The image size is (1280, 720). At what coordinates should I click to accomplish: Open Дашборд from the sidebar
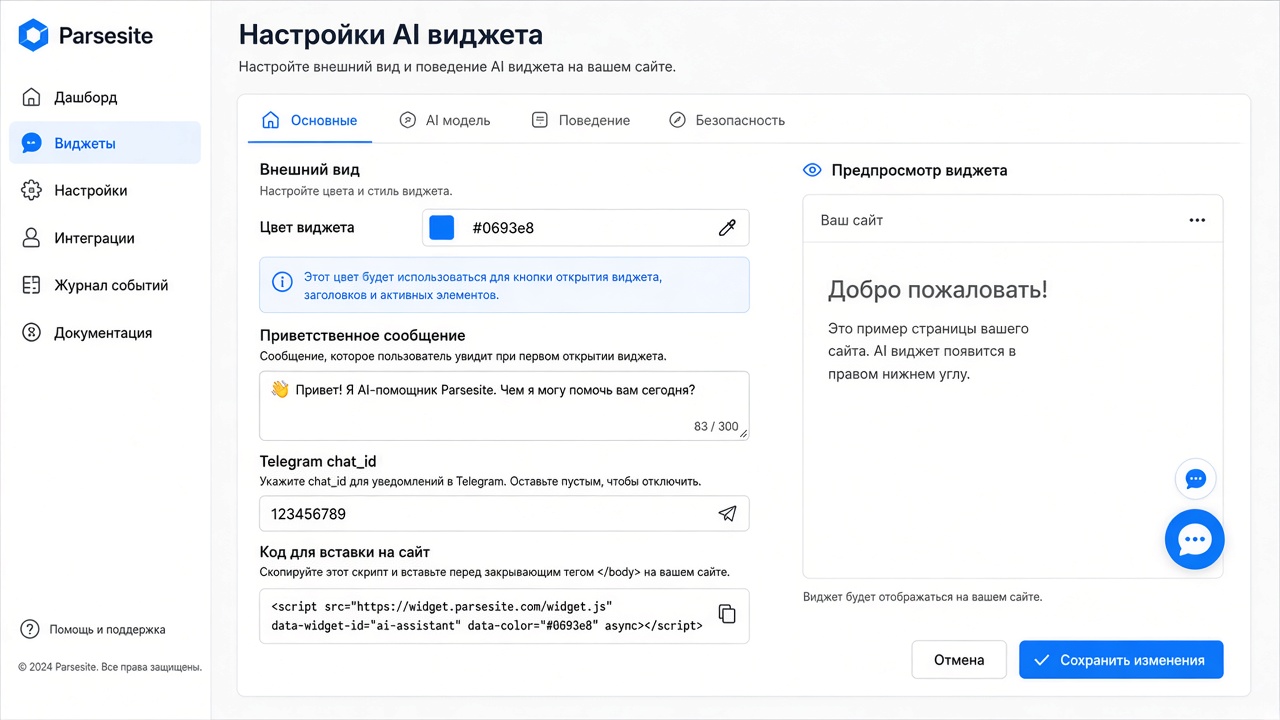click(105, 97)
